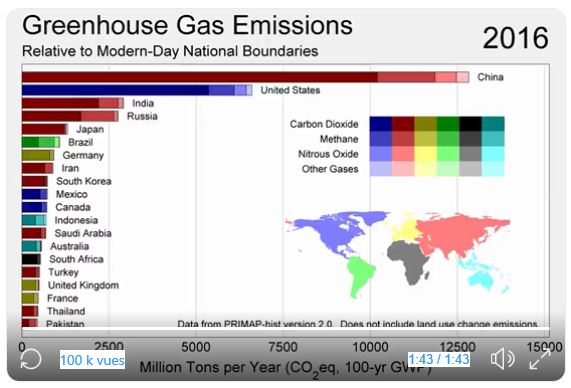Click the video progress bar
The height and width of the screenshot is (388, 571).
coord(286,329)
